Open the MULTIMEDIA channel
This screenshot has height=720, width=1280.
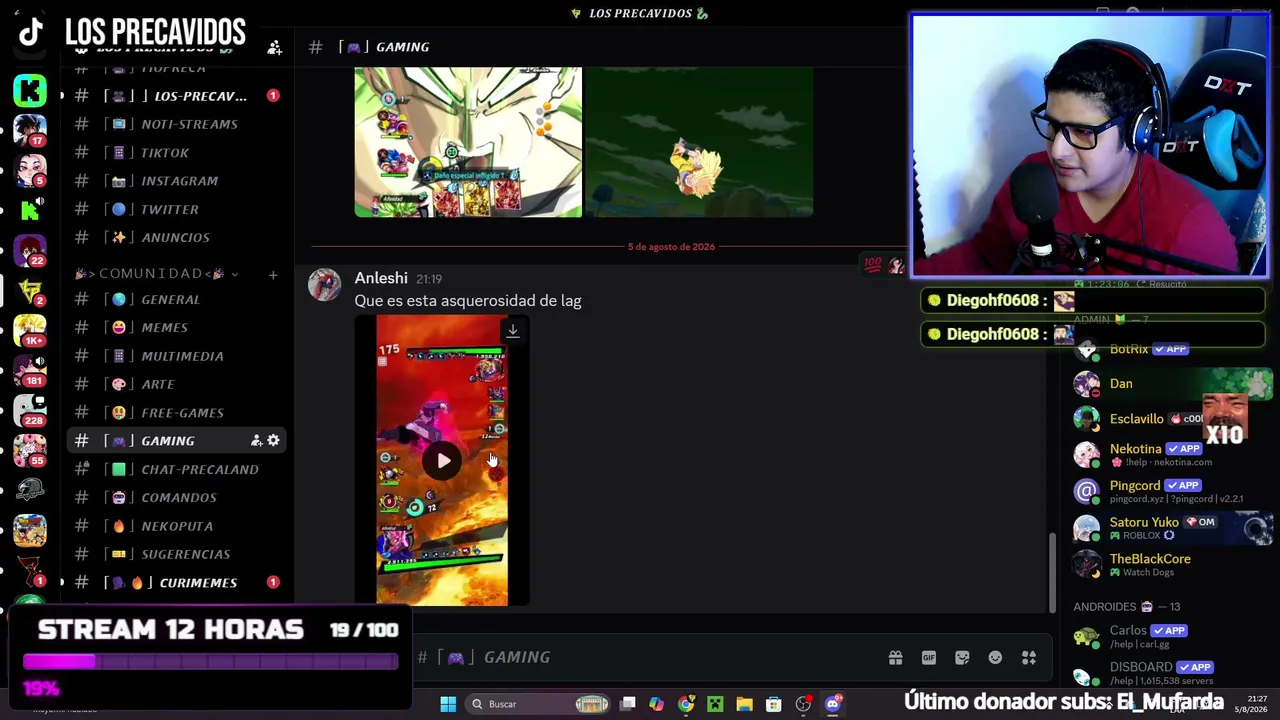tap(176, 356)
